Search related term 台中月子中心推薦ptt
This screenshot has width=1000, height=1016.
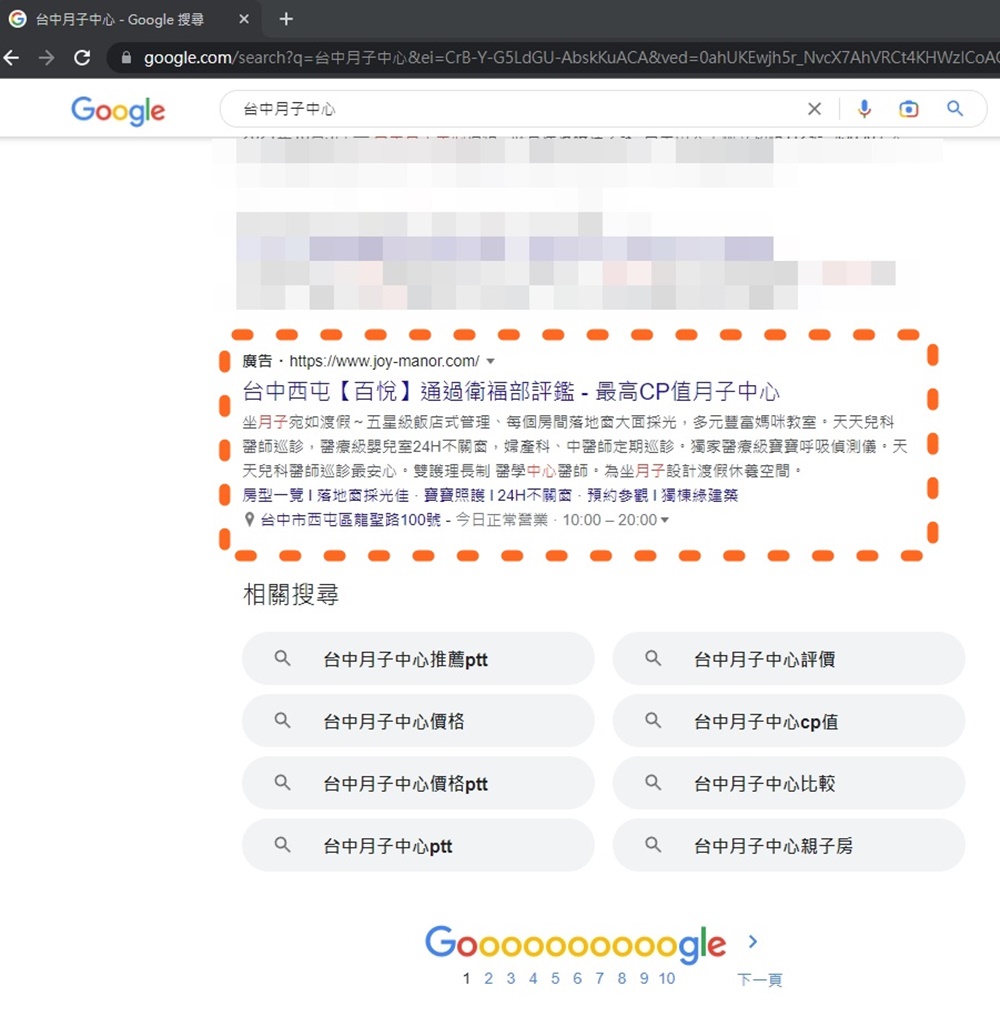coord(418,658)
